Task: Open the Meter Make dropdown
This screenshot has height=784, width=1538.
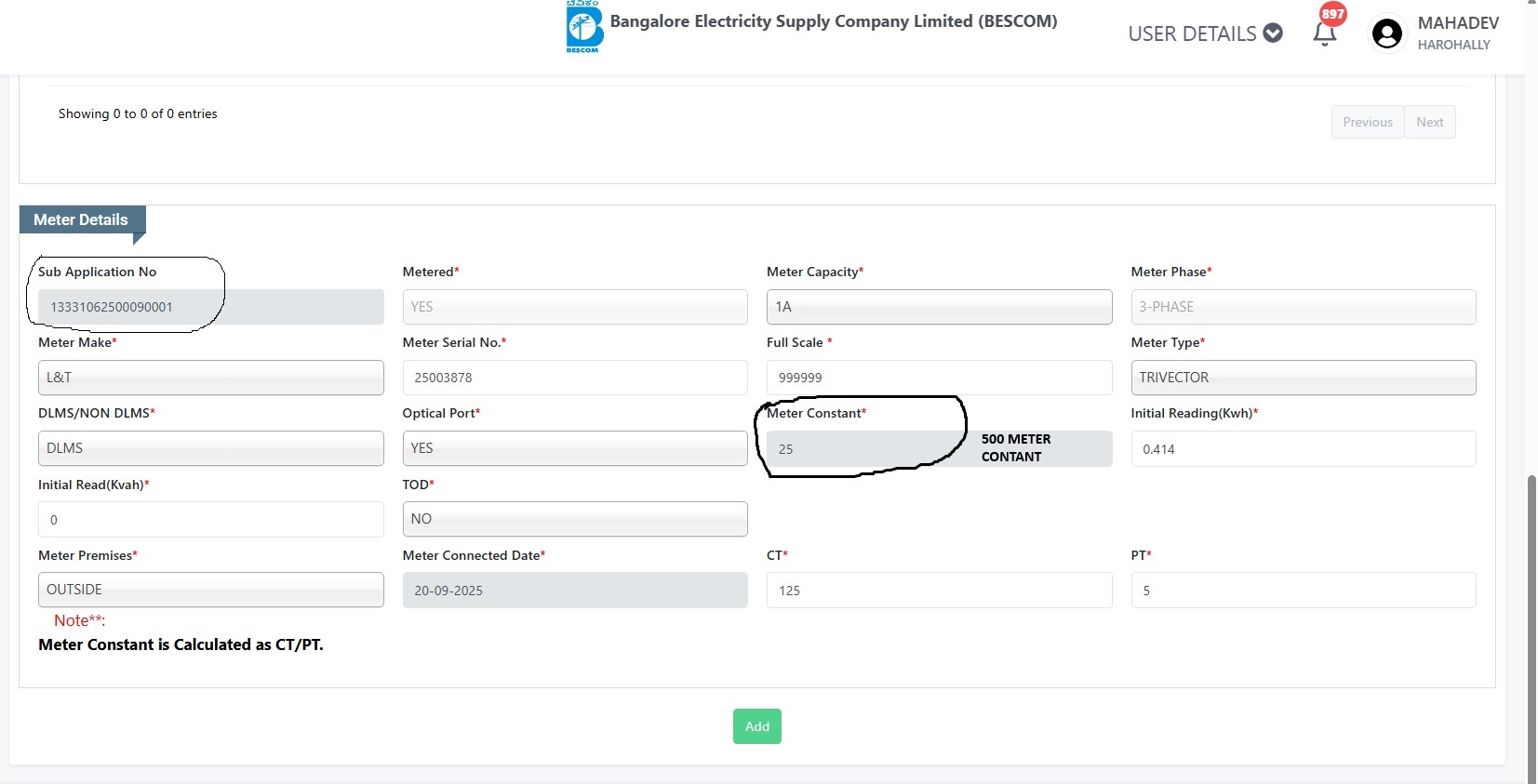Action: point(210,378)
